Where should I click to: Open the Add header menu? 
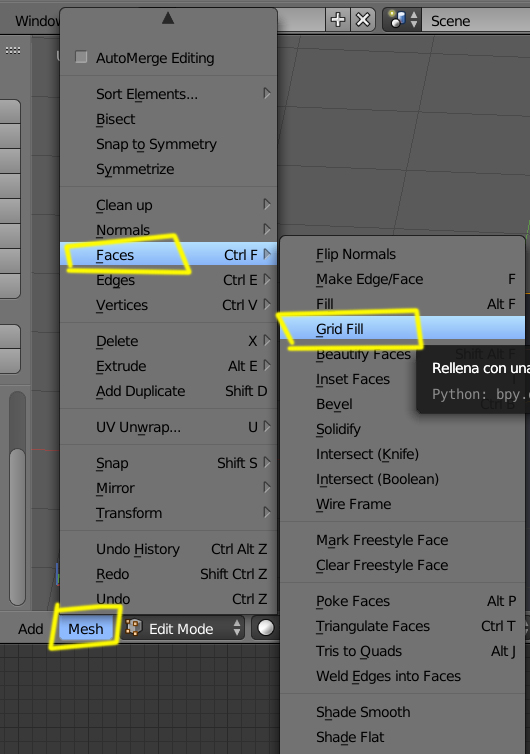pyautogui.click(x=31, y=628)
